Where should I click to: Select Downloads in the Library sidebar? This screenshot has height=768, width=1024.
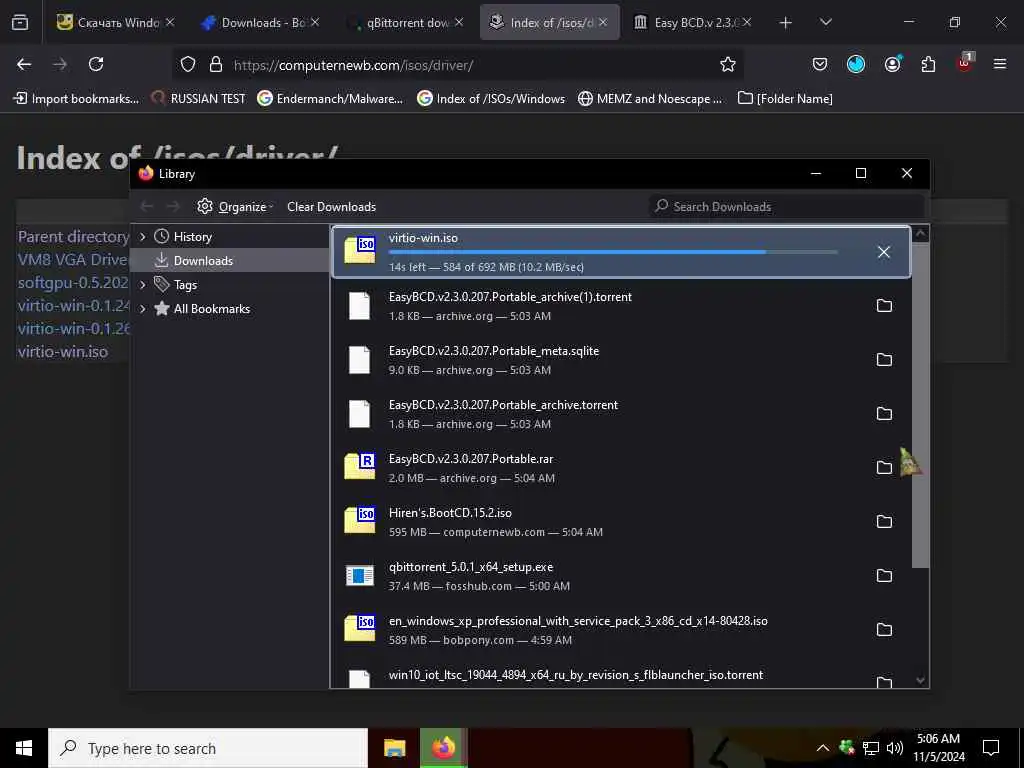click(x=203, y=261)
